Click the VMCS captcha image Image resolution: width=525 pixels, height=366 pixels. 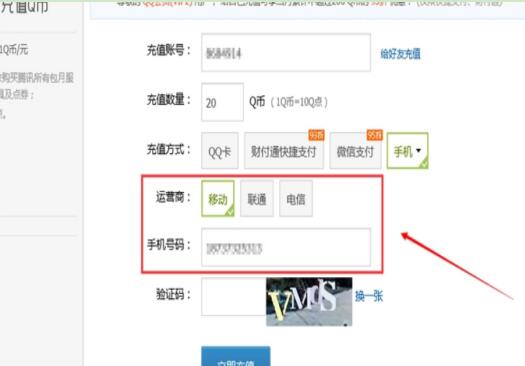pos(309,301)
